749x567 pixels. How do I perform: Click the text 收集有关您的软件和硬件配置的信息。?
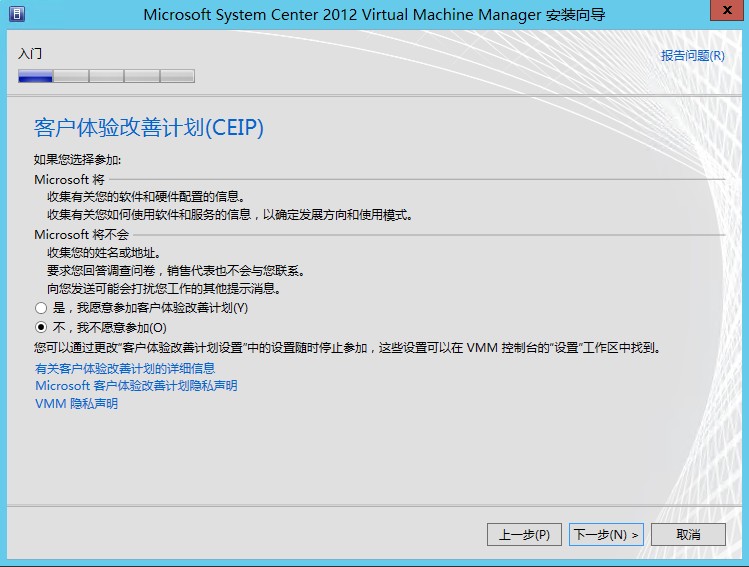pyautogui.click(x=146, y=197)
